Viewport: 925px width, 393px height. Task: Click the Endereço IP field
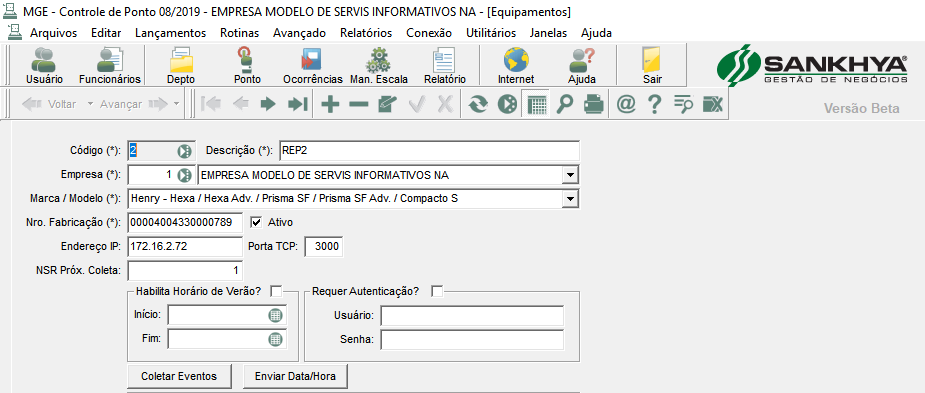[185, 246]
